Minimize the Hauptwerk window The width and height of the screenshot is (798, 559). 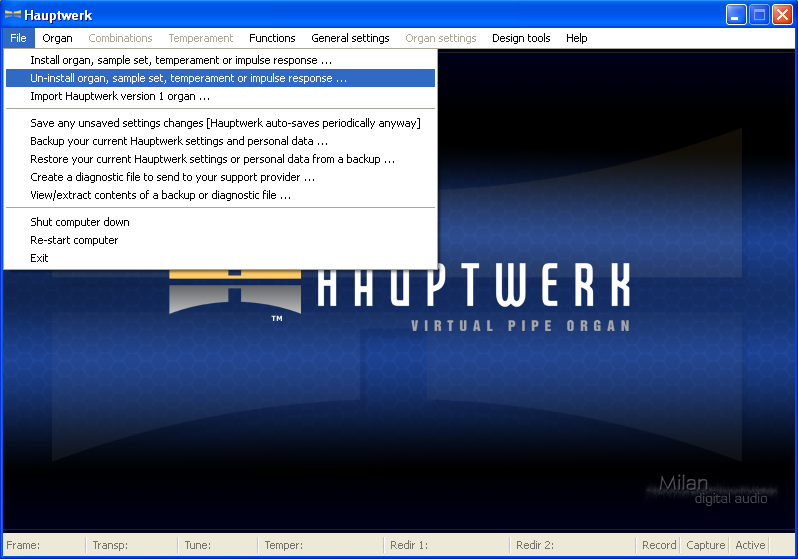736,15
